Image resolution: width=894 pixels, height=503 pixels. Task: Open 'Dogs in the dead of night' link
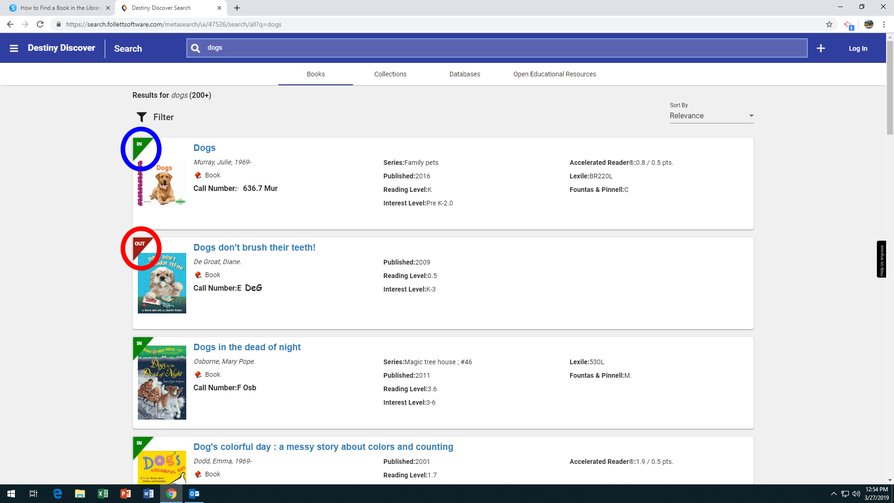click(x=247, y=348)
